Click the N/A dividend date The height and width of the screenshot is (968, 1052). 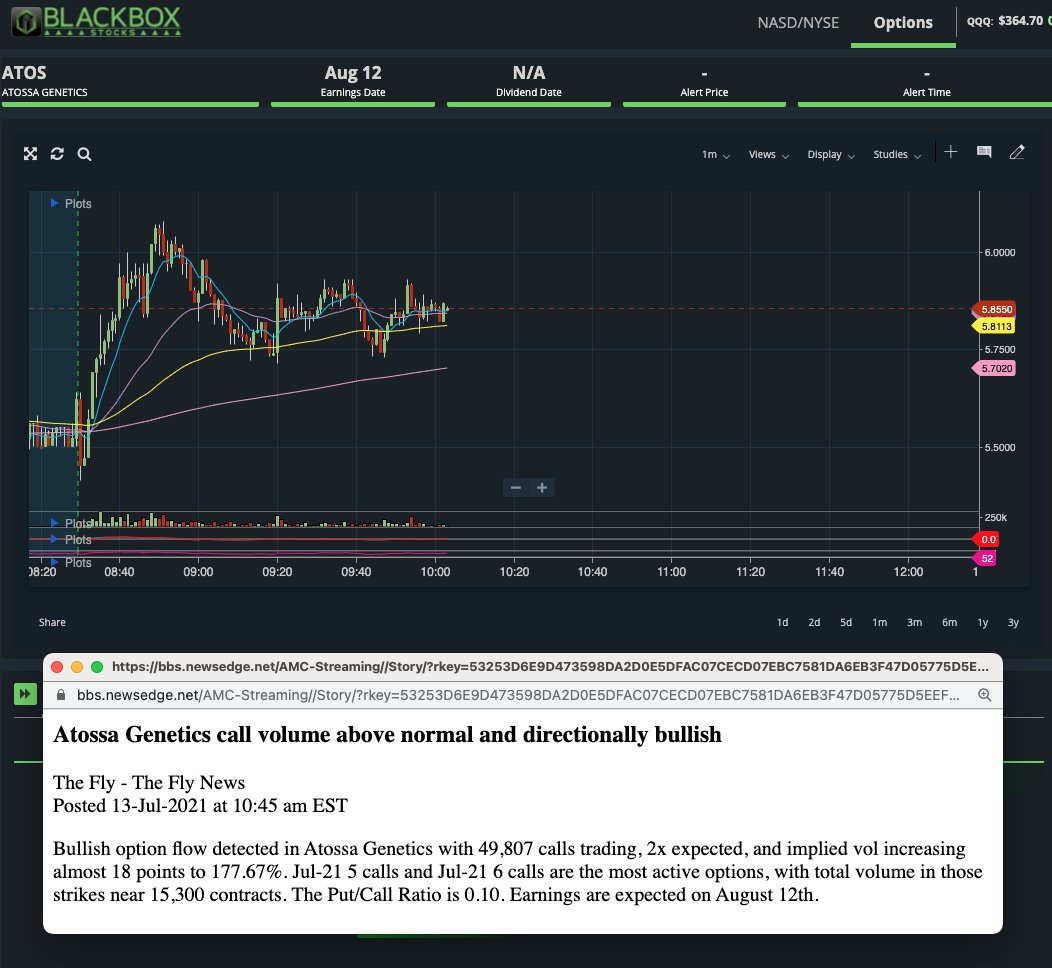pos(529,72)
